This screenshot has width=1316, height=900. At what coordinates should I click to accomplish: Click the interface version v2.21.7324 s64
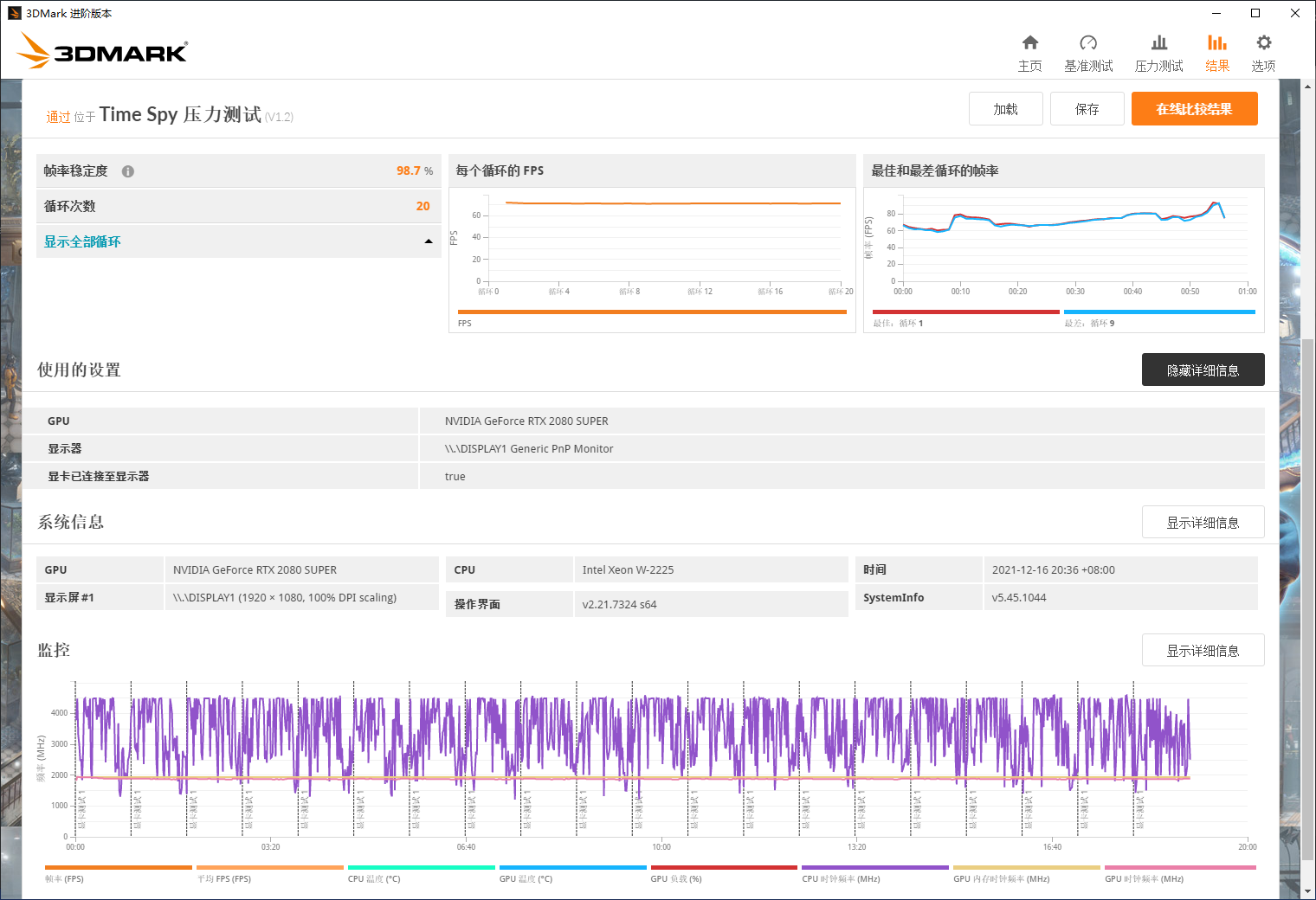tap(619, 604)
